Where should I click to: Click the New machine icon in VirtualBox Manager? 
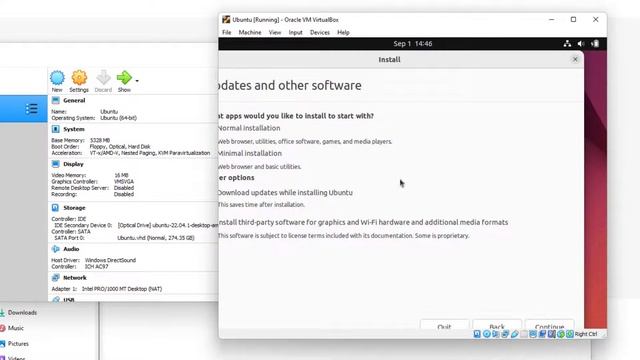[x=57, y=78]
